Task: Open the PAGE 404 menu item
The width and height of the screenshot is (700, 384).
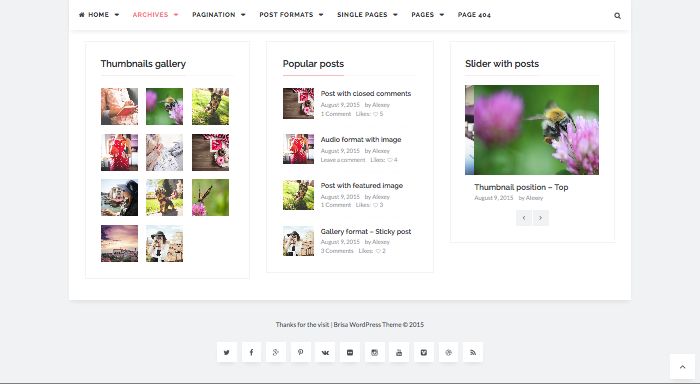Action: tap(474, 15)
